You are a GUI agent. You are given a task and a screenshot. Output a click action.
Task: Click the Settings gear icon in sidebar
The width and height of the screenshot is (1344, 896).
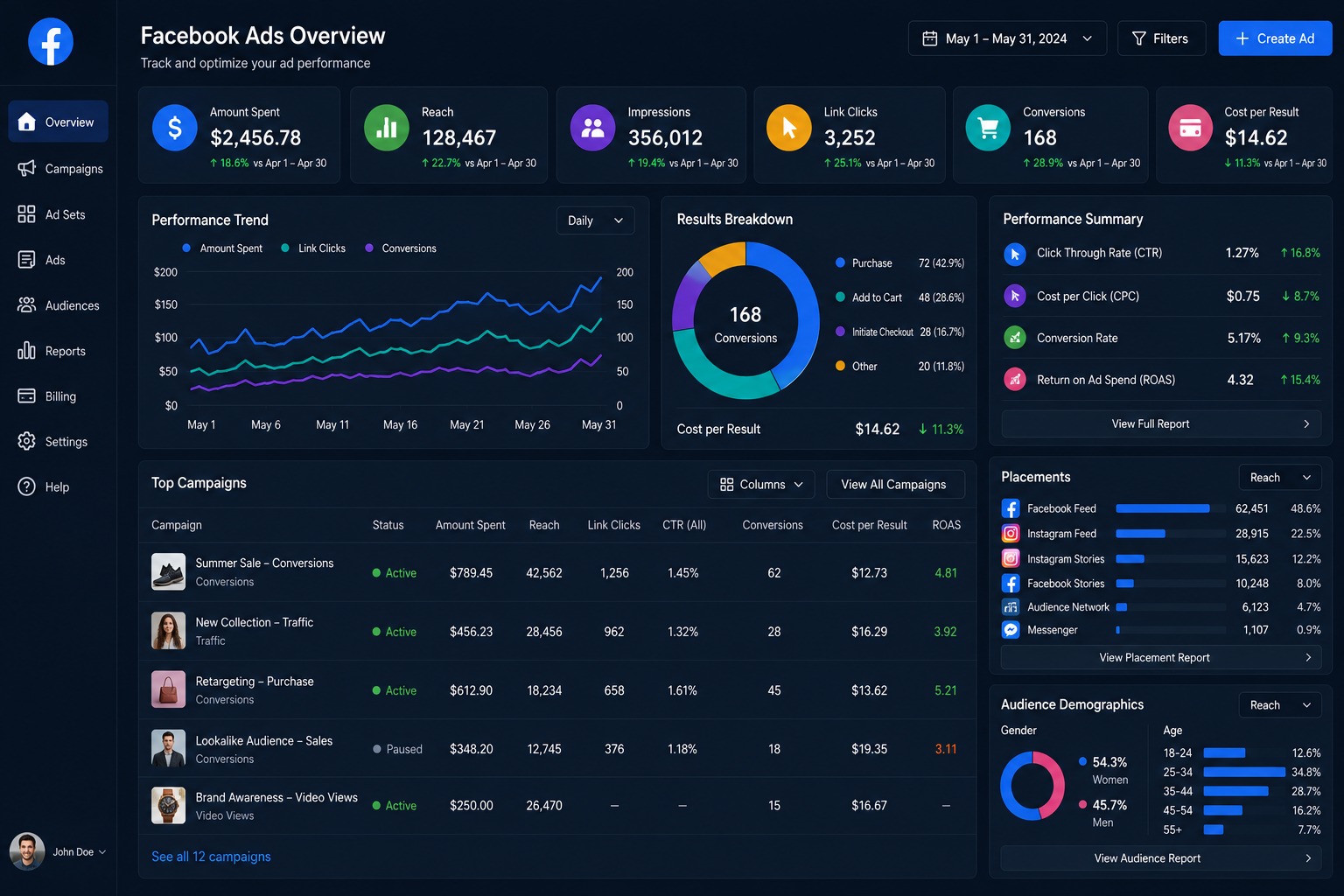(x=27, y=441)
